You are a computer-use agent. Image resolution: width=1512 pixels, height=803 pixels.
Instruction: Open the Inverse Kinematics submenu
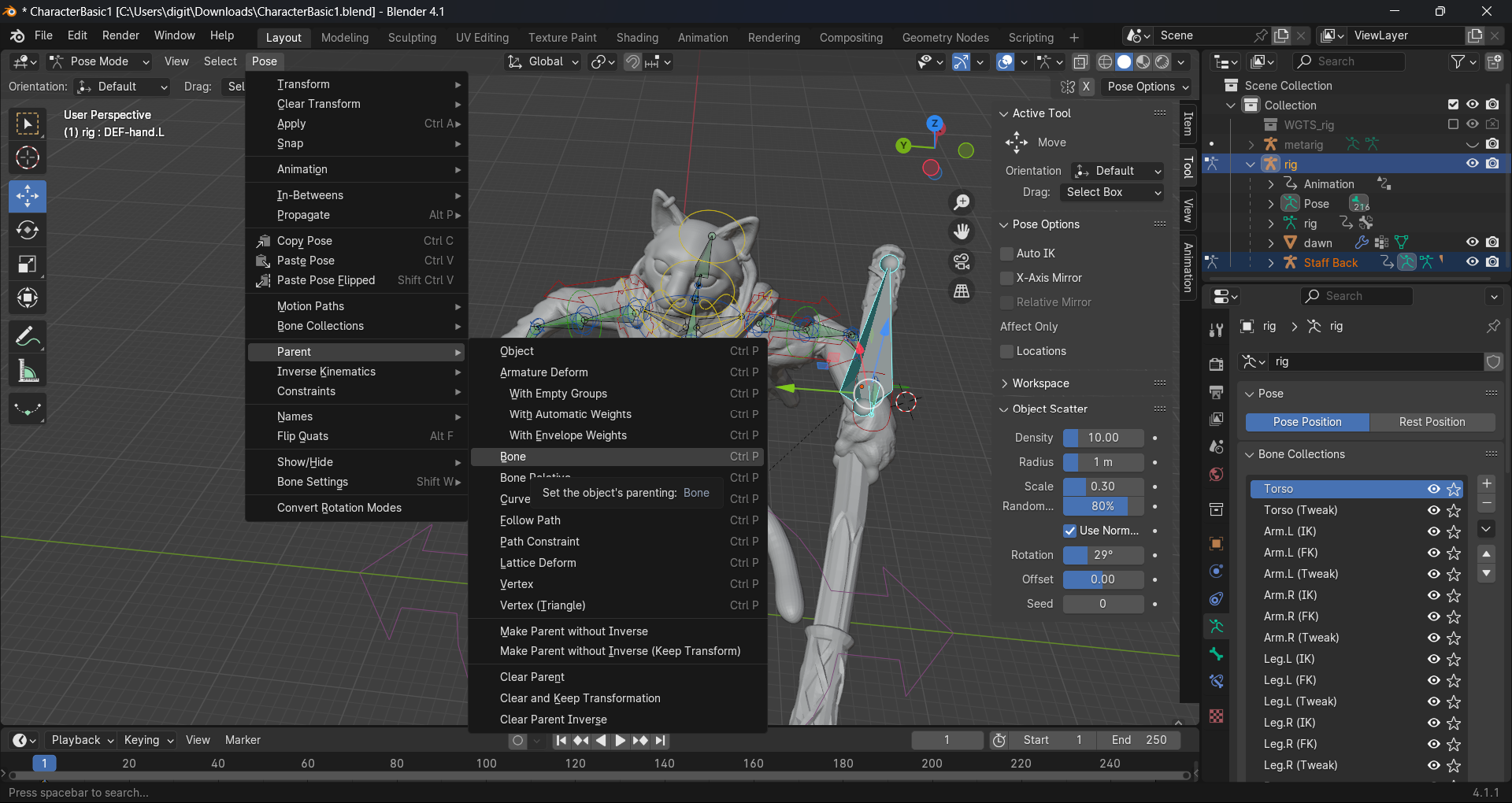coord(358,372)
